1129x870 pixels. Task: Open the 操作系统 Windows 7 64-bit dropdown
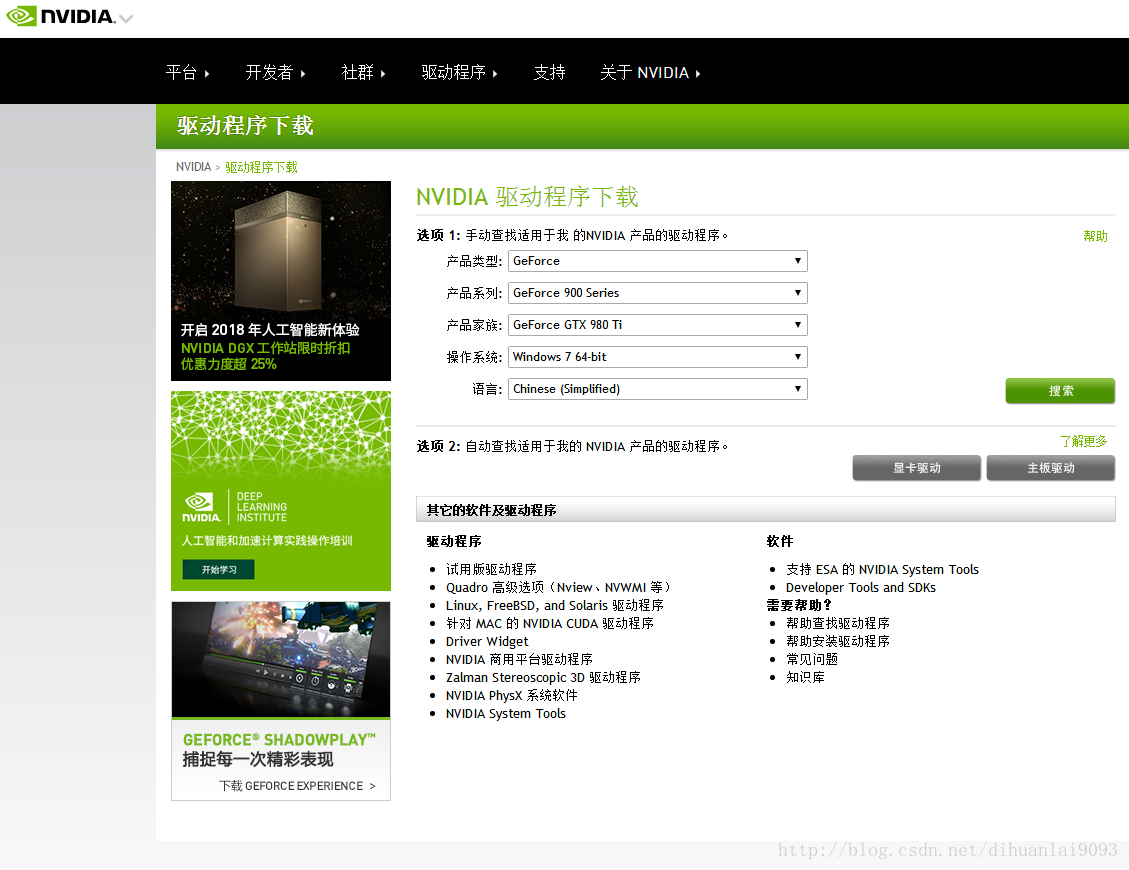[x=657, y=357]
